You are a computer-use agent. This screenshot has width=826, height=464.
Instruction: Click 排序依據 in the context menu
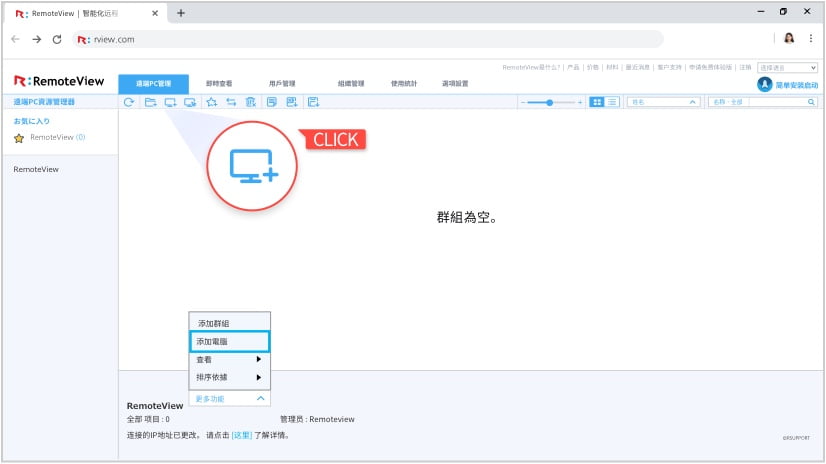(230, 377)
